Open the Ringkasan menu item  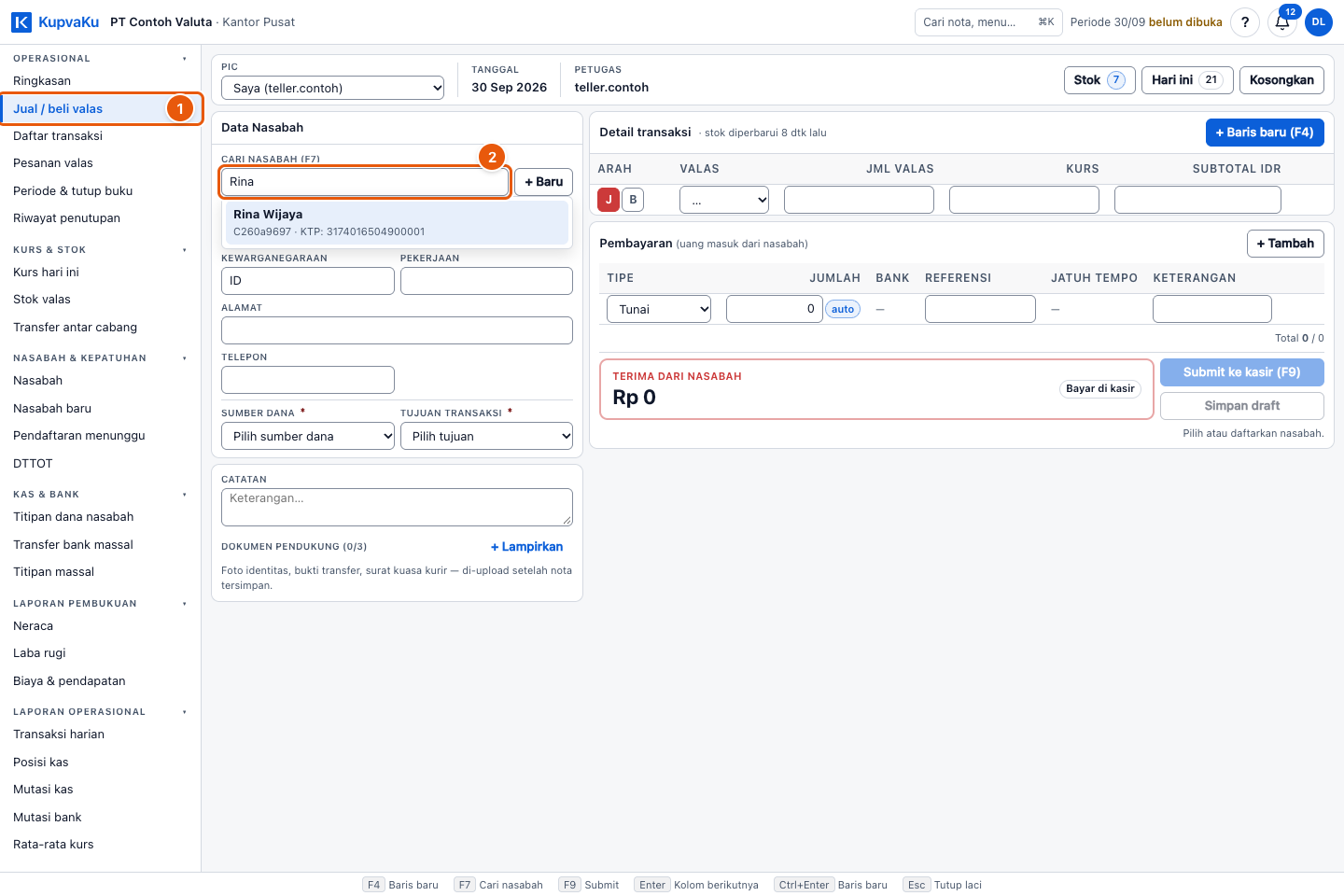tap(101, 81)
